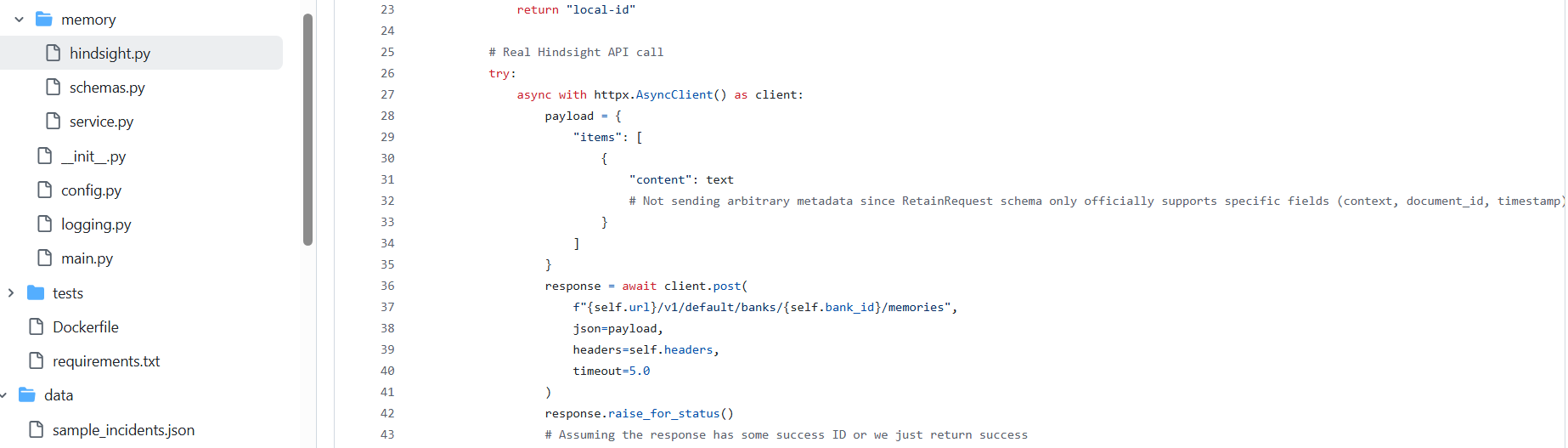Viewport: 1568px width, 448px height.
Task: Click the requirements.txt file icon
Action: click(36, 360)
